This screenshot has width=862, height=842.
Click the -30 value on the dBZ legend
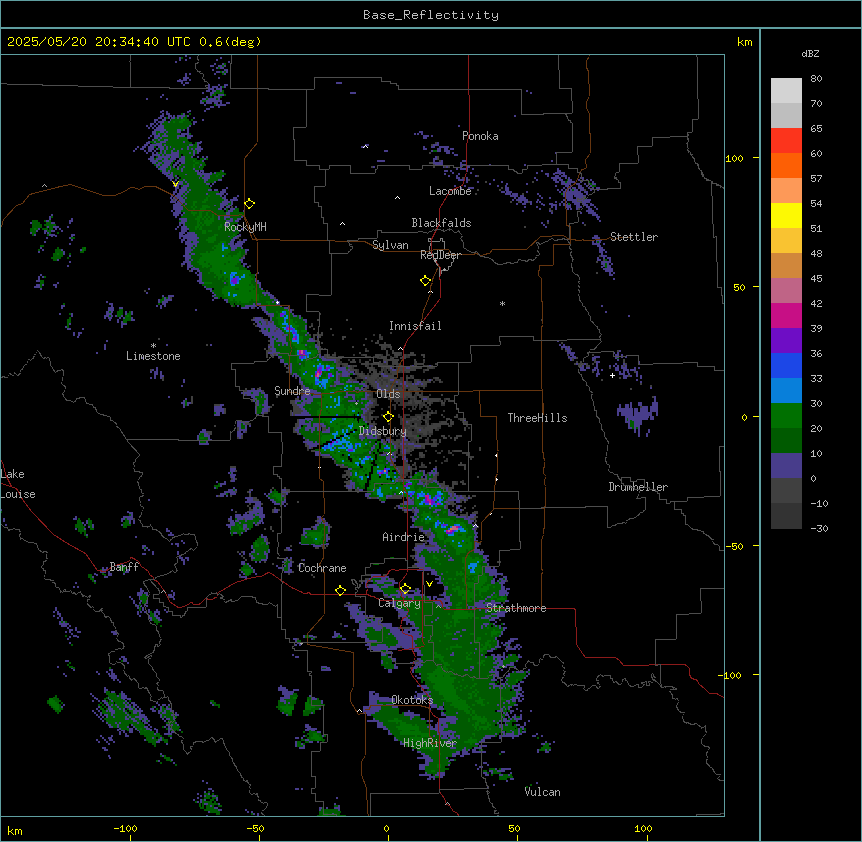coord(819,528)
